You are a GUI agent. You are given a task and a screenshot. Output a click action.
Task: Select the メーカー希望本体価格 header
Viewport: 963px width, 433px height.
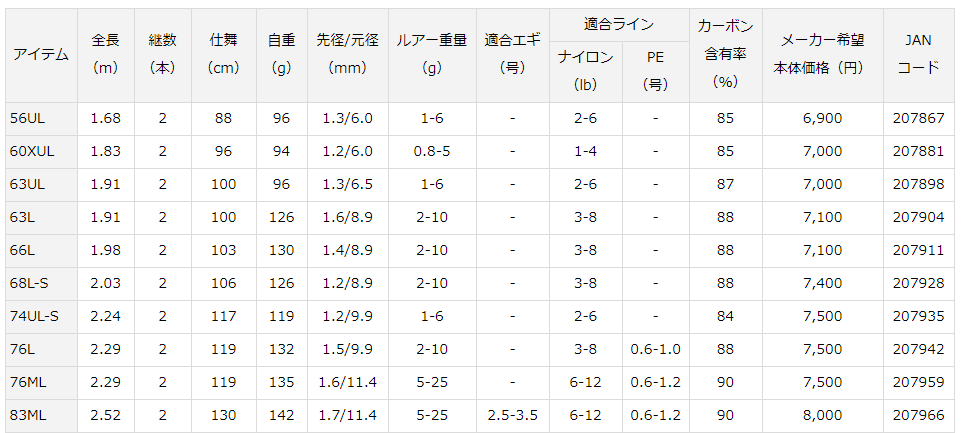tap(823, 55)
